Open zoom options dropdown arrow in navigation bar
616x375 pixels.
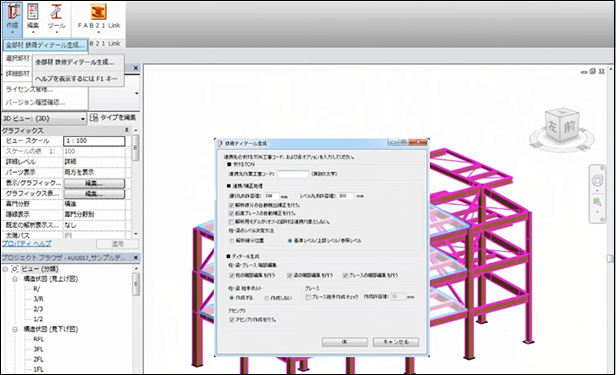(x=597, y=212)
